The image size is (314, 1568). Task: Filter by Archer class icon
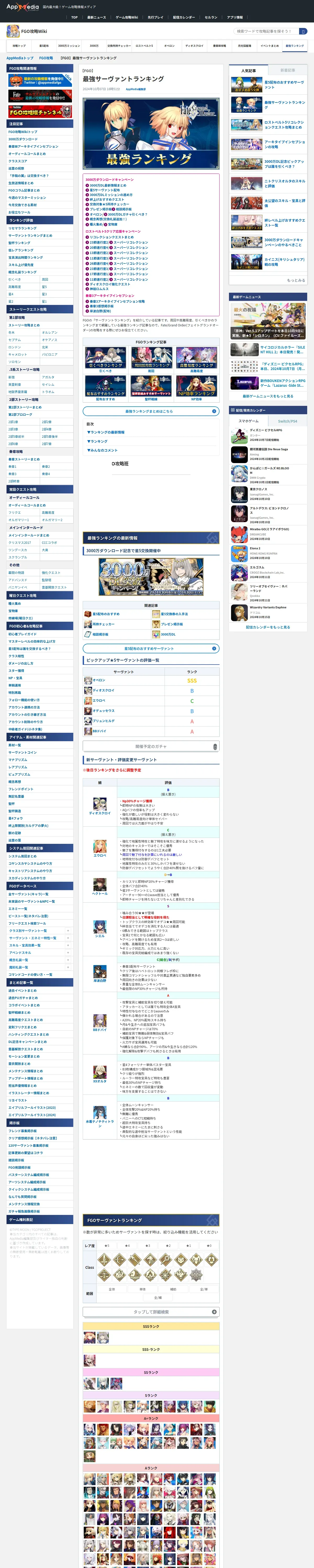(120, 1259)
